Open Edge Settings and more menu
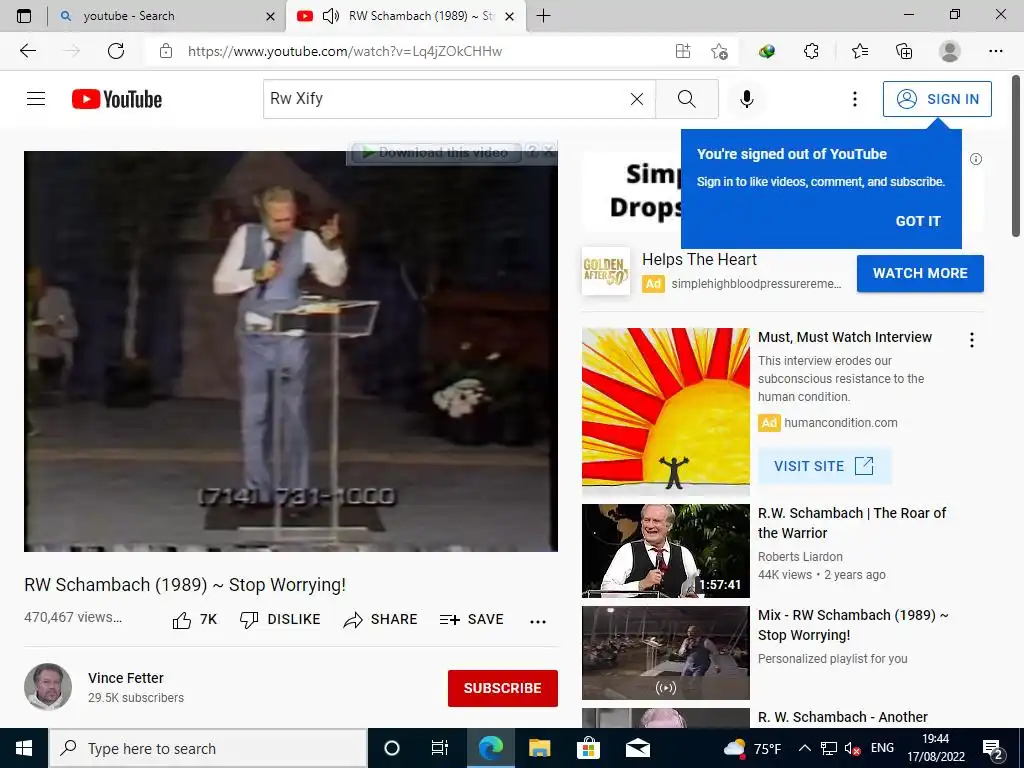 tap(995, 51)
